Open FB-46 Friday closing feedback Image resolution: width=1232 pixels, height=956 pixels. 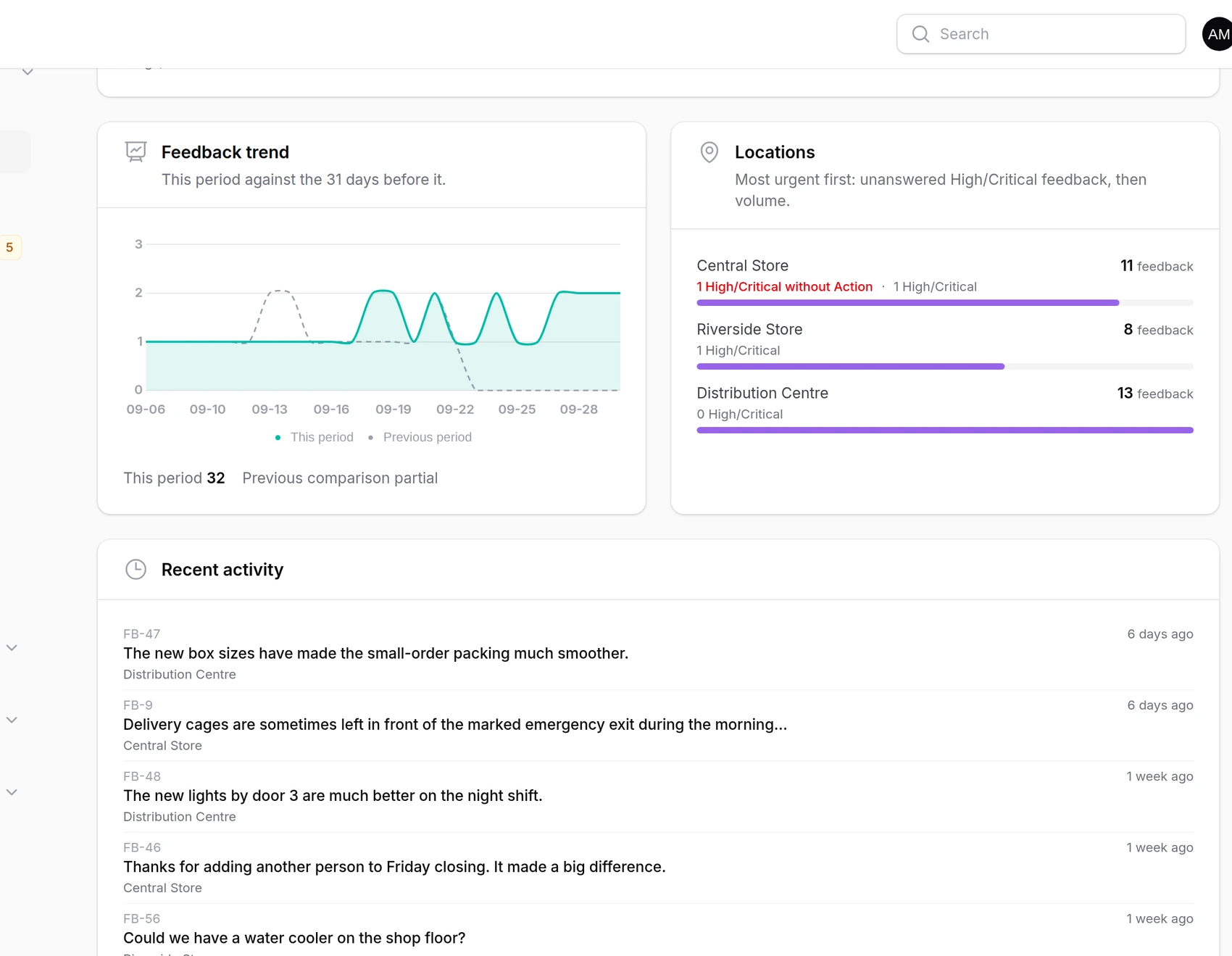point(658,867)
